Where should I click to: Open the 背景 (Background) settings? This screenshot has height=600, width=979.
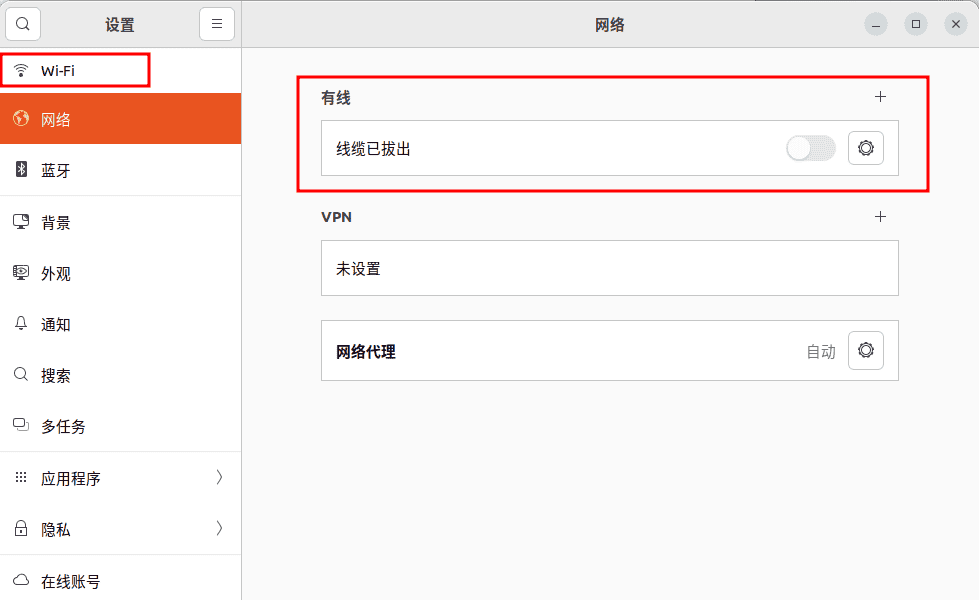tap(60, 222)
